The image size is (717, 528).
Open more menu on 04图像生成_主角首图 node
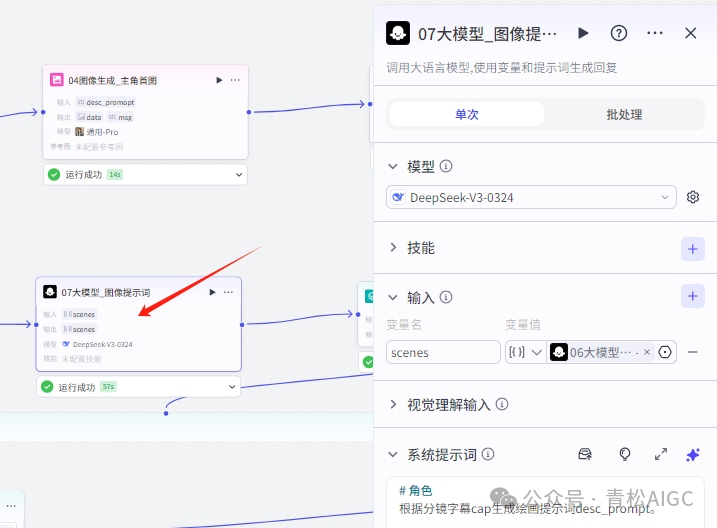[235, 80]
